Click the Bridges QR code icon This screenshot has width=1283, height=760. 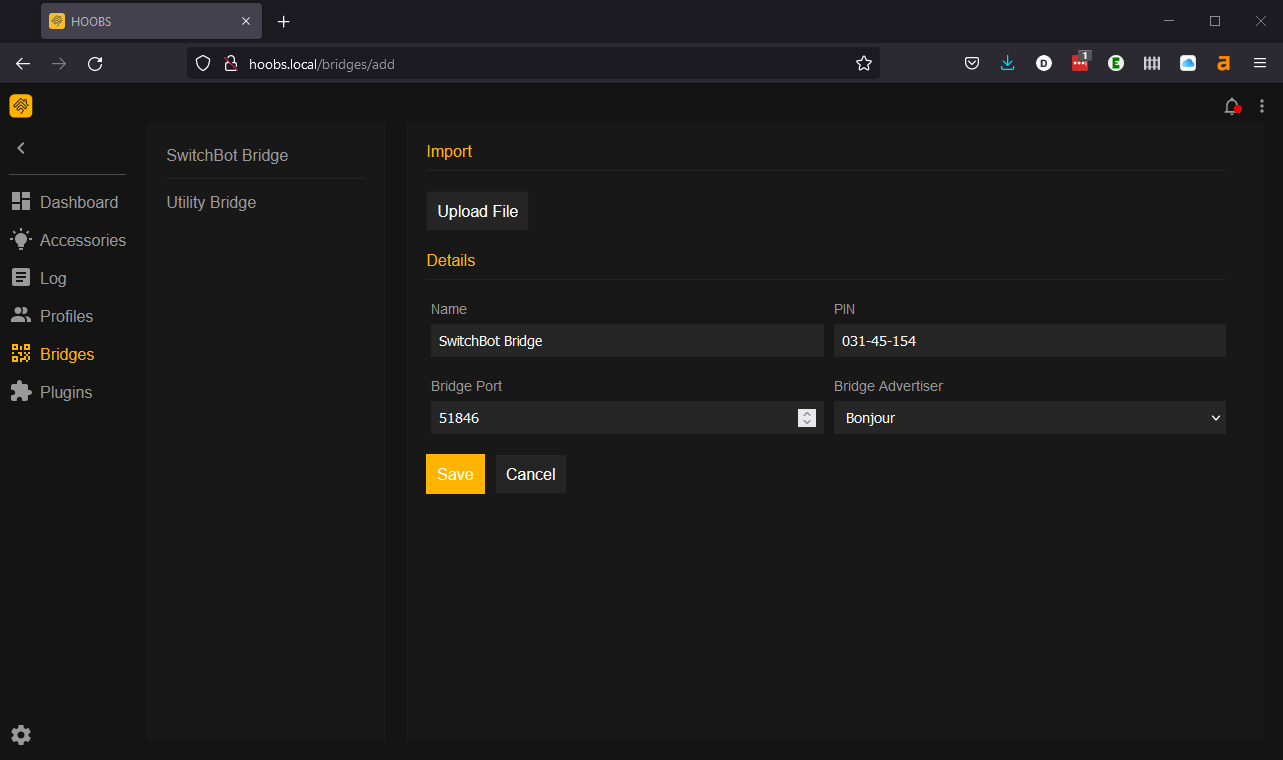click(21, 354)
